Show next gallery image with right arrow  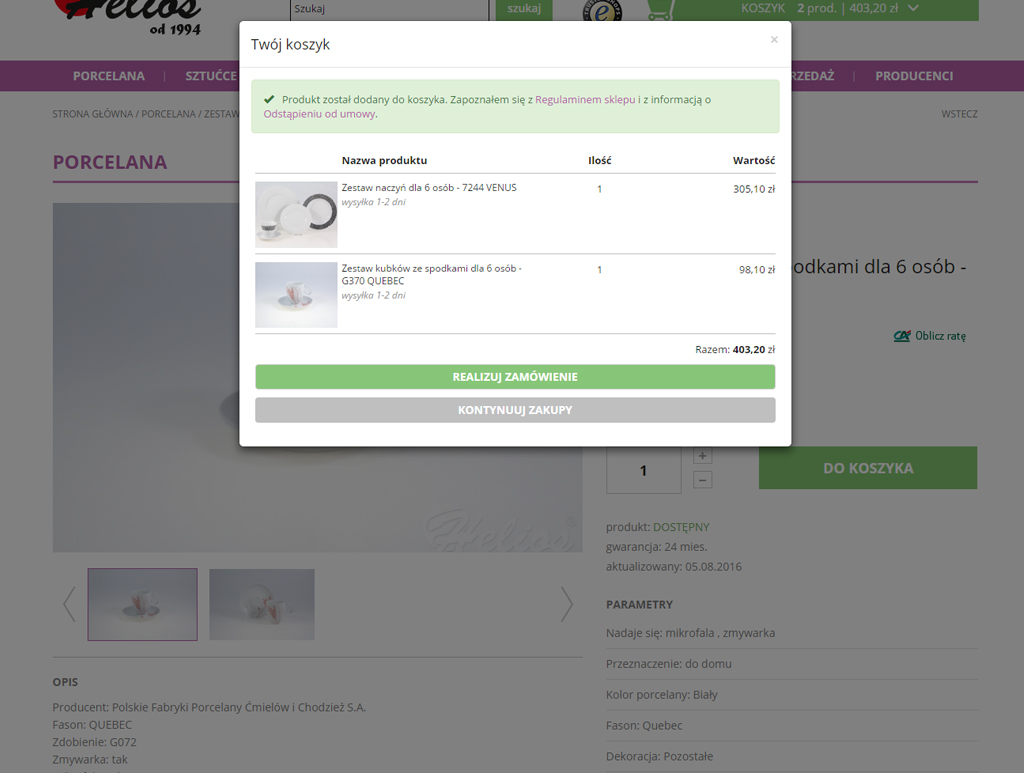566,604
